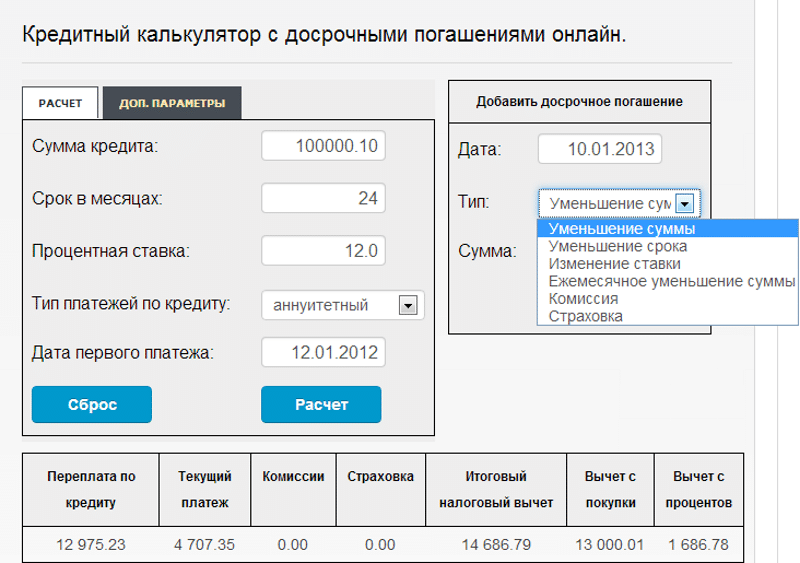This screenshot has width=800, height=563.
Task: Open the Тип платежей по кредиту dropdown
Action: click(x=343, y=305)
